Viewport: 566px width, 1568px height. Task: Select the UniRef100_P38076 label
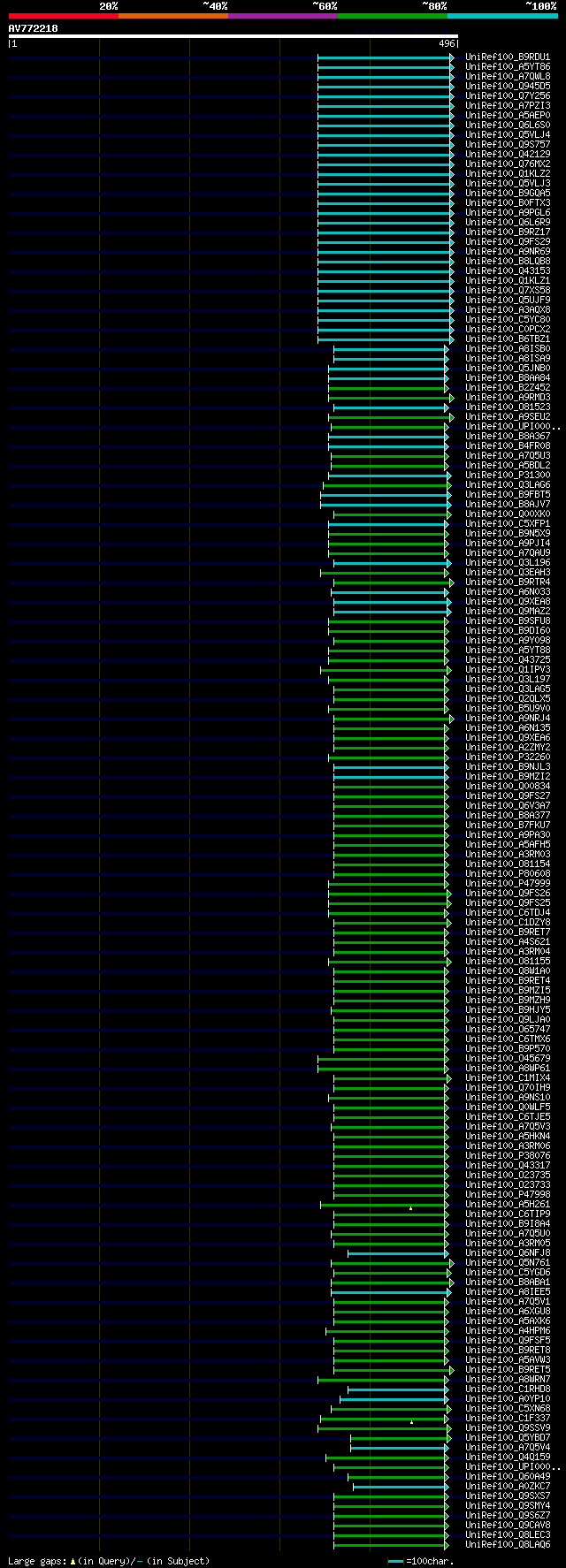[508, 1156]
